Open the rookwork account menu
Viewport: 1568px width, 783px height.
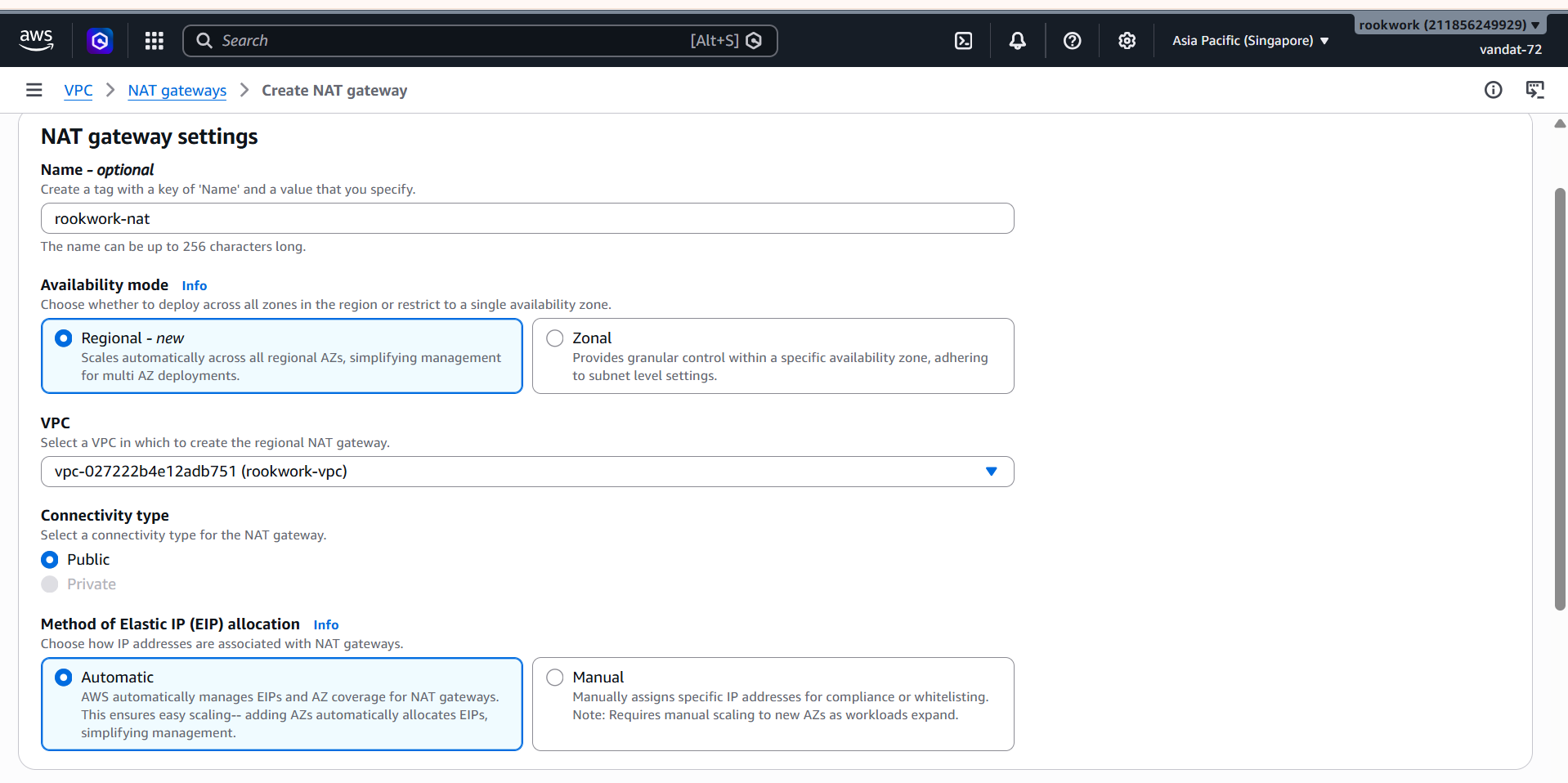[1449, 25]
